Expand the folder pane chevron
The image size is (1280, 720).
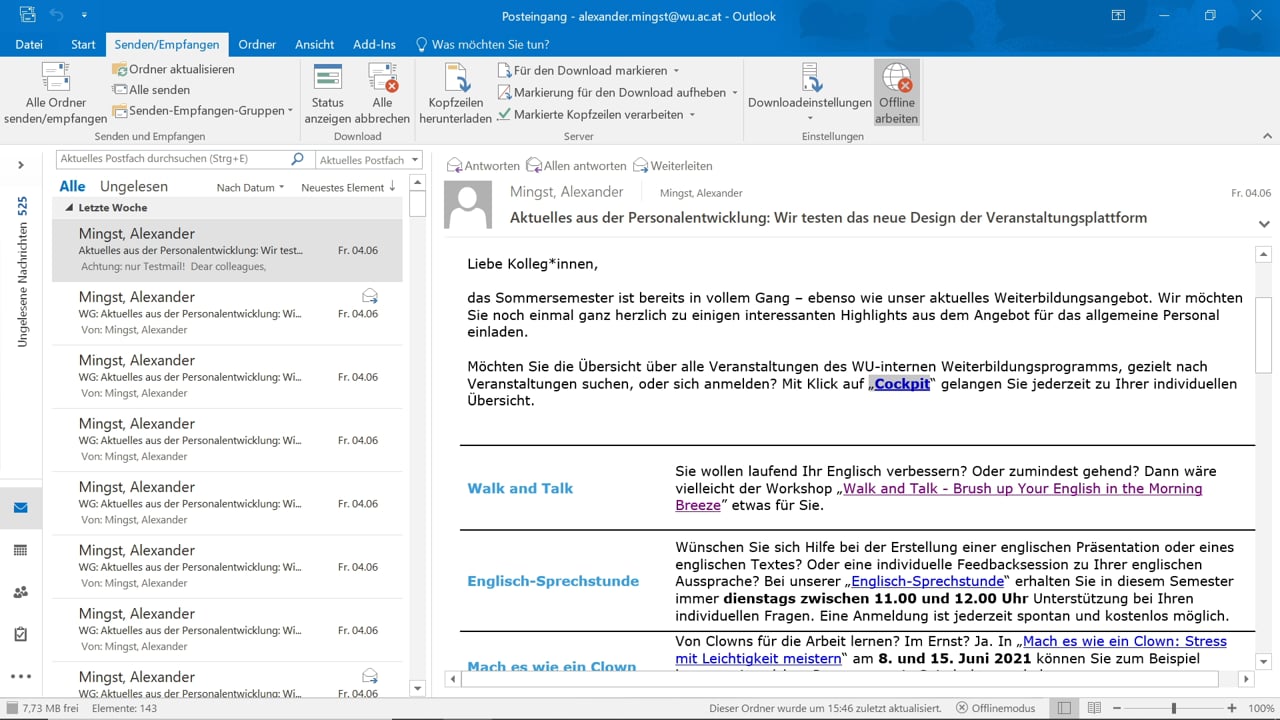click(21, 165)
